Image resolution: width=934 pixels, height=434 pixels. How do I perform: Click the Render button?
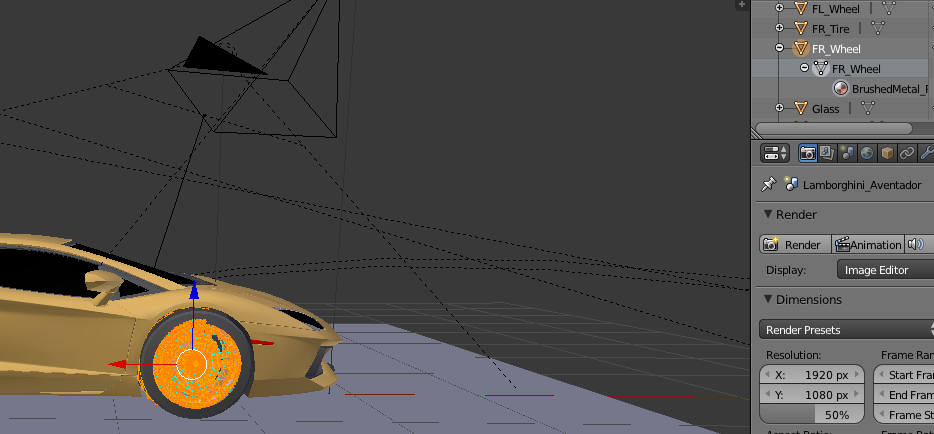pyautogui.click(x=795, y=244)
